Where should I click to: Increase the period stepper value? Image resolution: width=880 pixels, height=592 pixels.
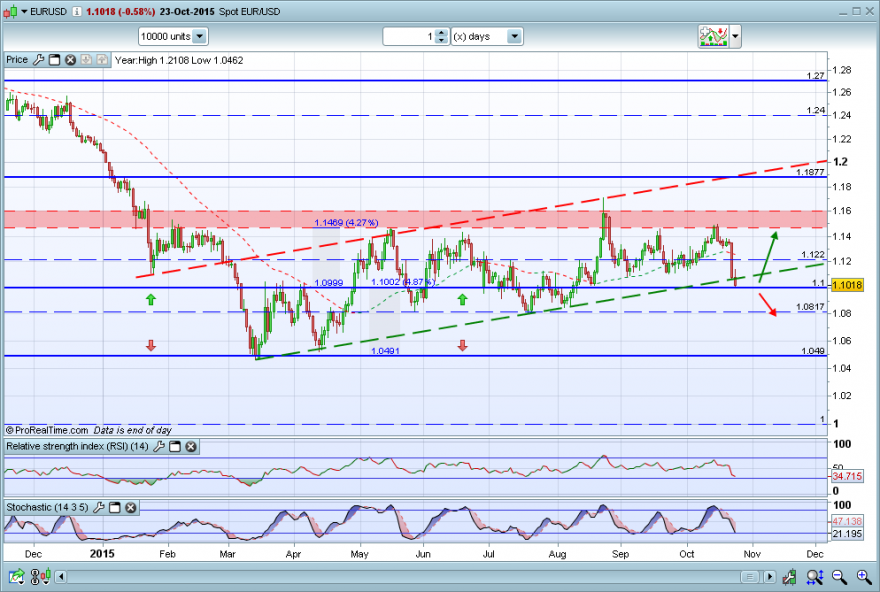(442, 33)
